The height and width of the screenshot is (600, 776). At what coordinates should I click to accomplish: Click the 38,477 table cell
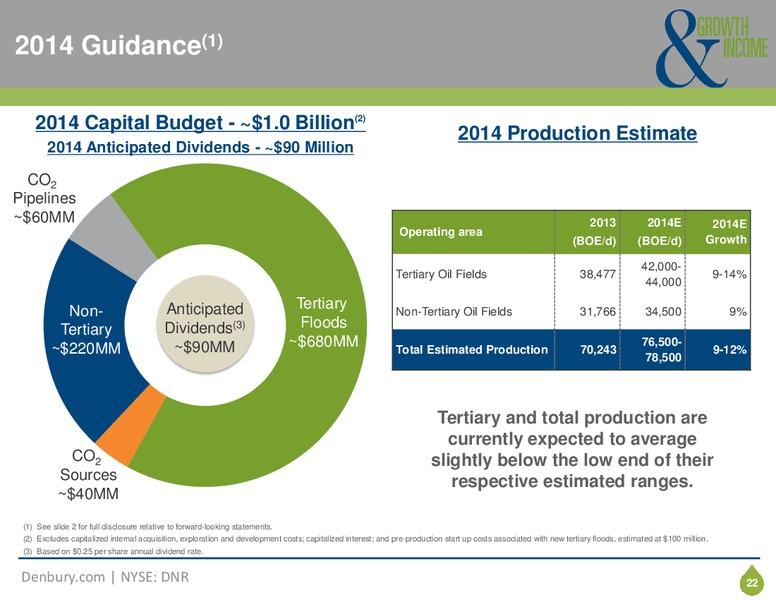(597, 274)
